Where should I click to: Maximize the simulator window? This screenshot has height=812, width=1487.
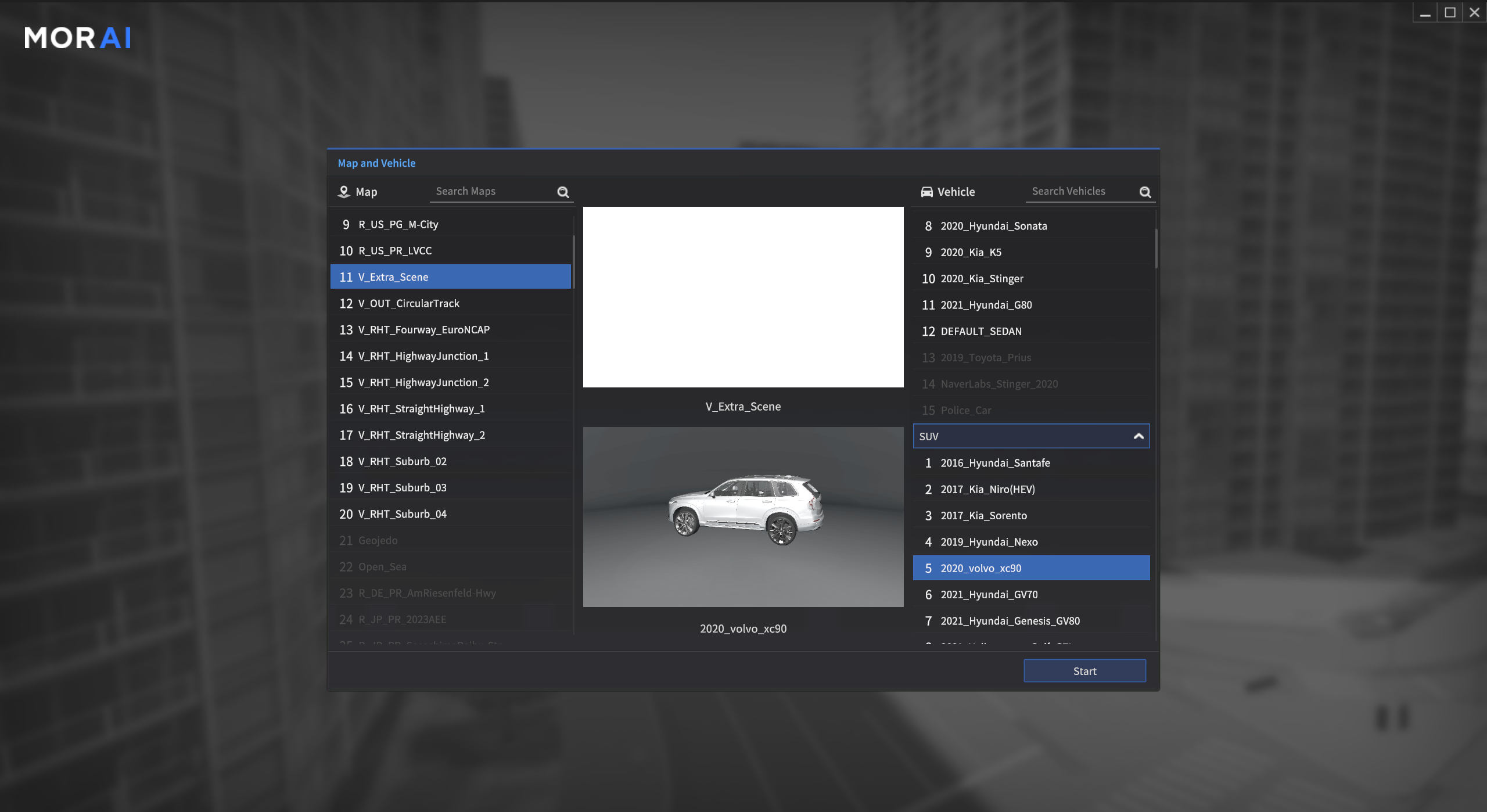(x=1450, y=12)
